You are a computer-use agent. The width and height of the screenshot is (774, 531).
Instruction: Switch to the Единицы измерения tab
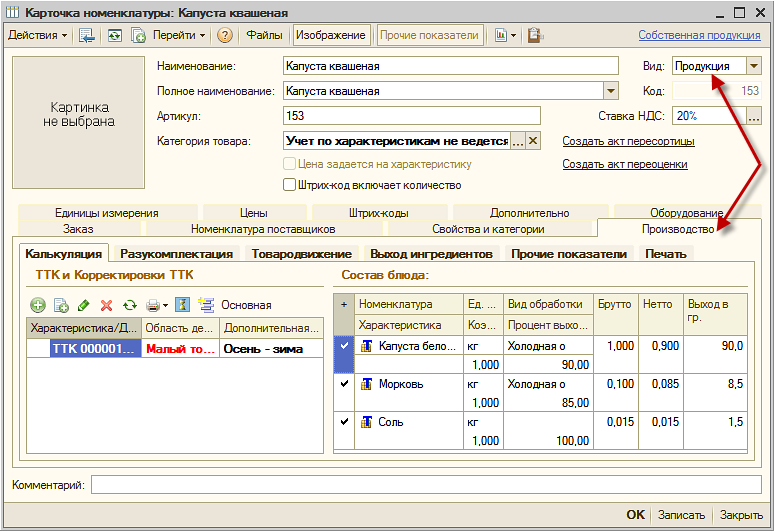(107, 213)
